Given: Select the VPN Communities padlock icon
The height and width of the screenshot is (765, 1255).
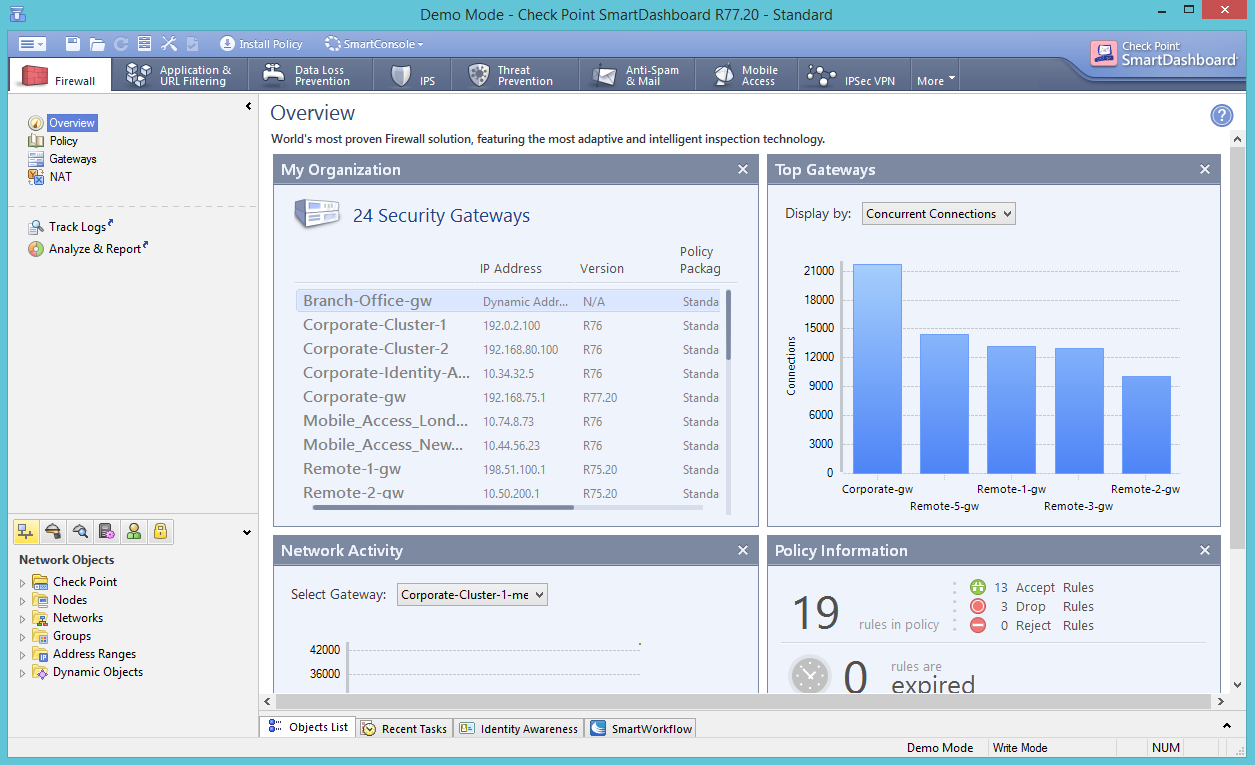Looking at the screenshot, I should point(159,532).
